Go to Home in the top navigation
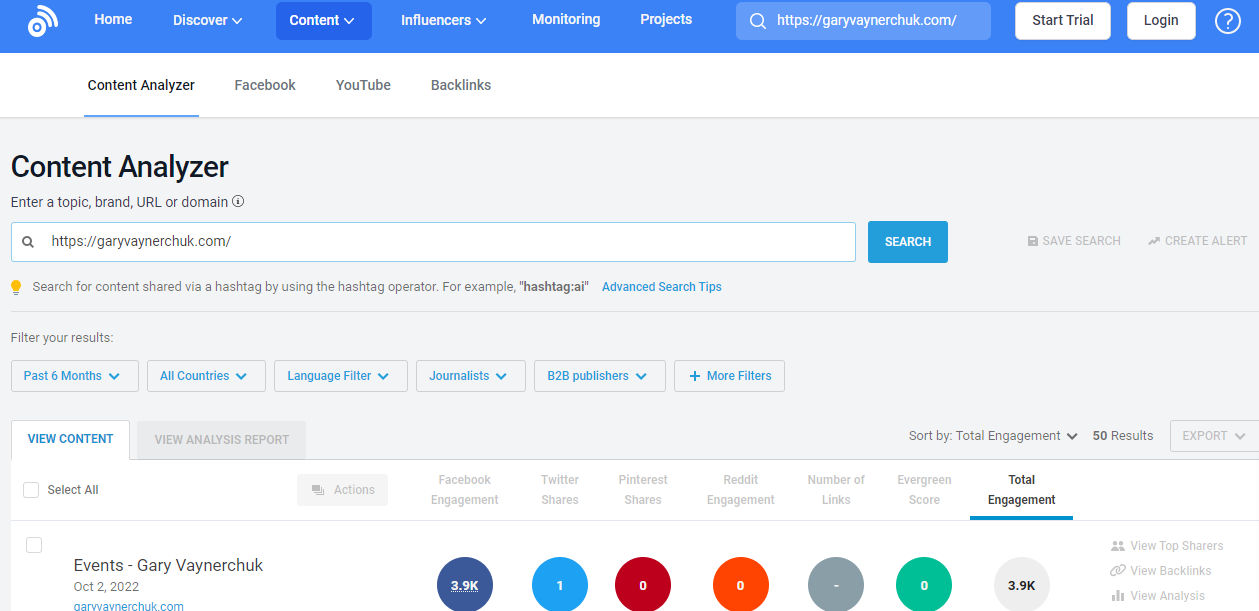Image resolution: width=1259 pixels, height=611 pixels. 113,20
